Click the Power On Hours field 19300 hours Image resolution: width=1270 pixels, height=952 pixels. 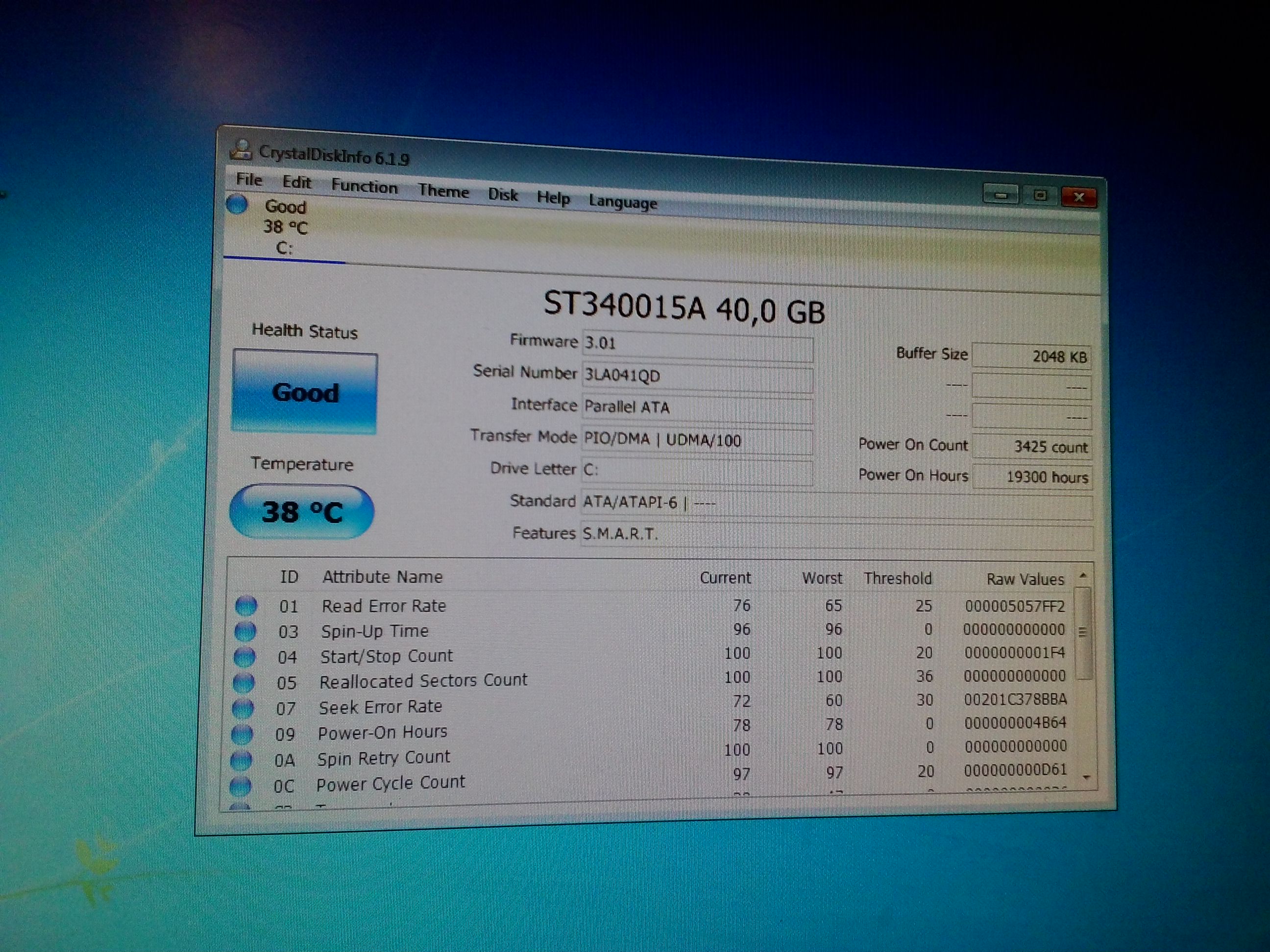pyautogui.click(x=1032, y=476)
